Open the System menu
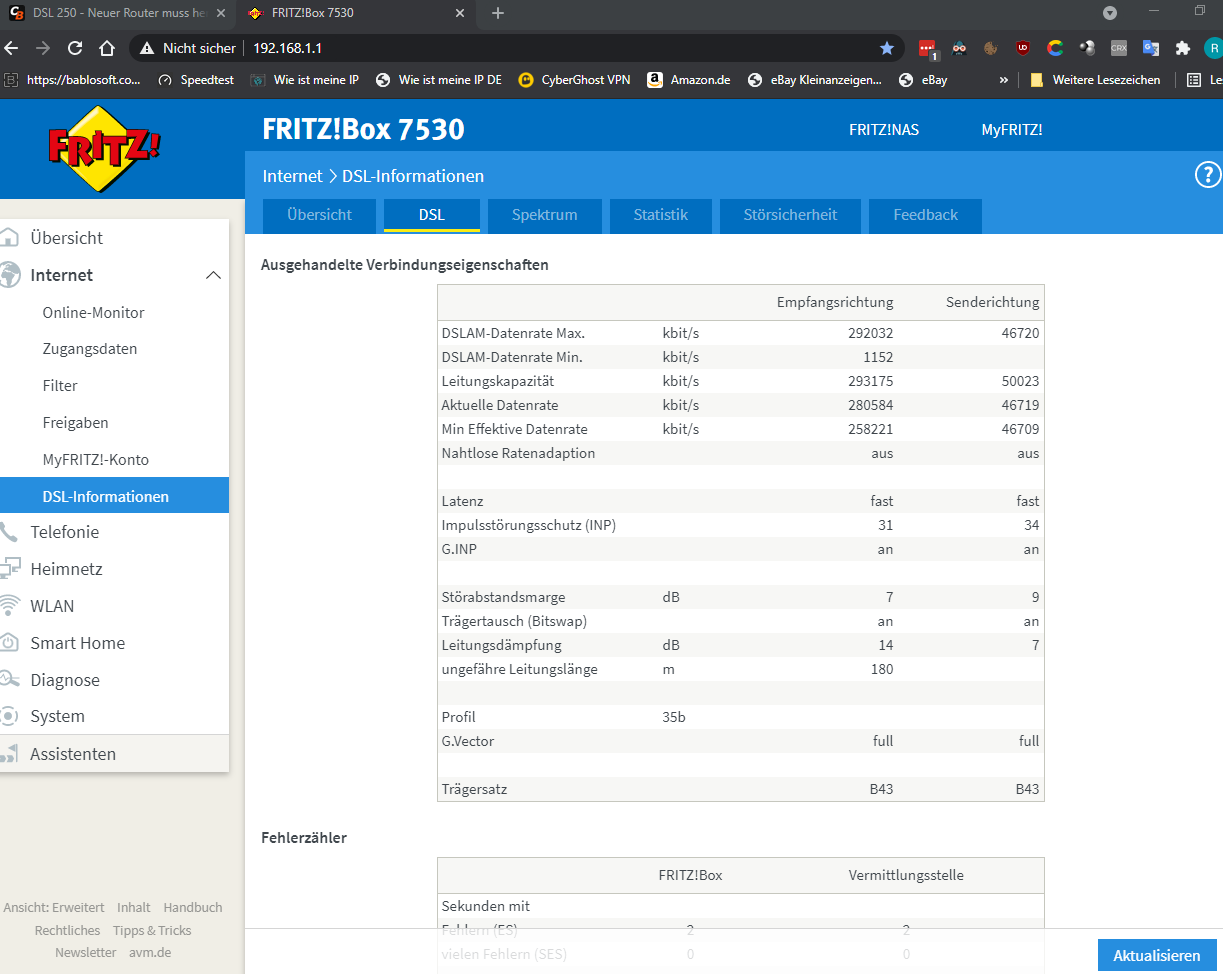 coord(57,716)
